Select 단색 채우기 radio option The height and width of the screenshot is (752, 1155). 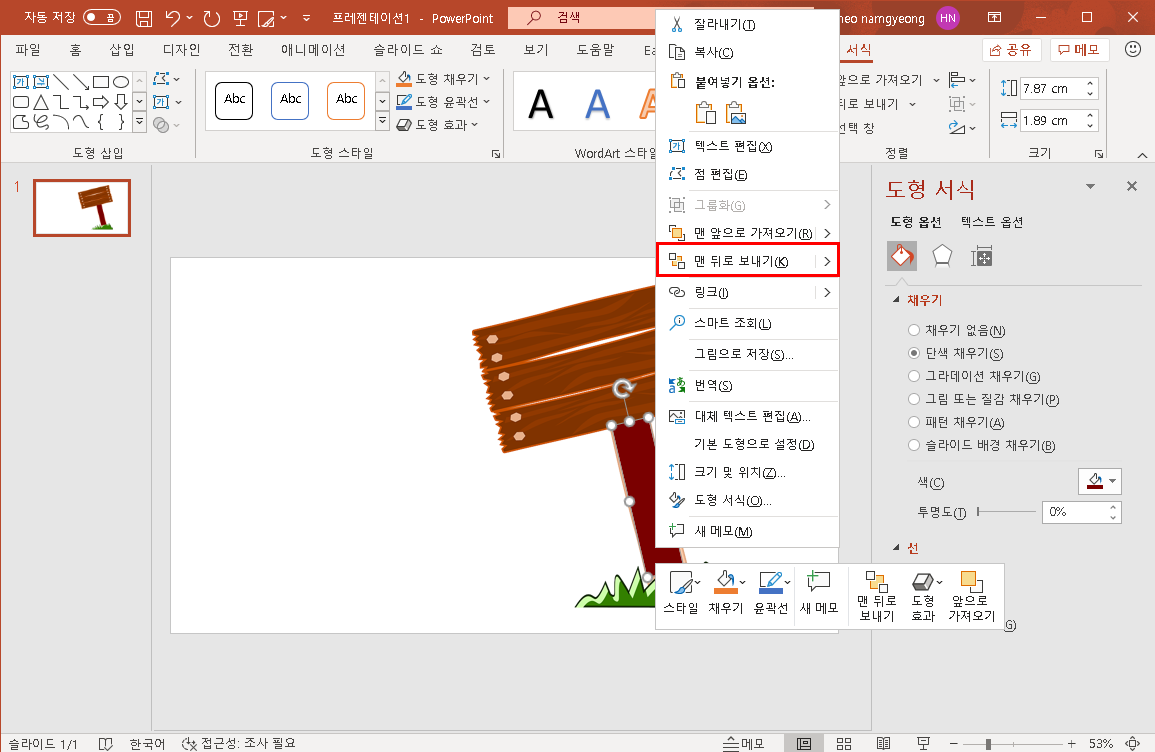[914, 353]
